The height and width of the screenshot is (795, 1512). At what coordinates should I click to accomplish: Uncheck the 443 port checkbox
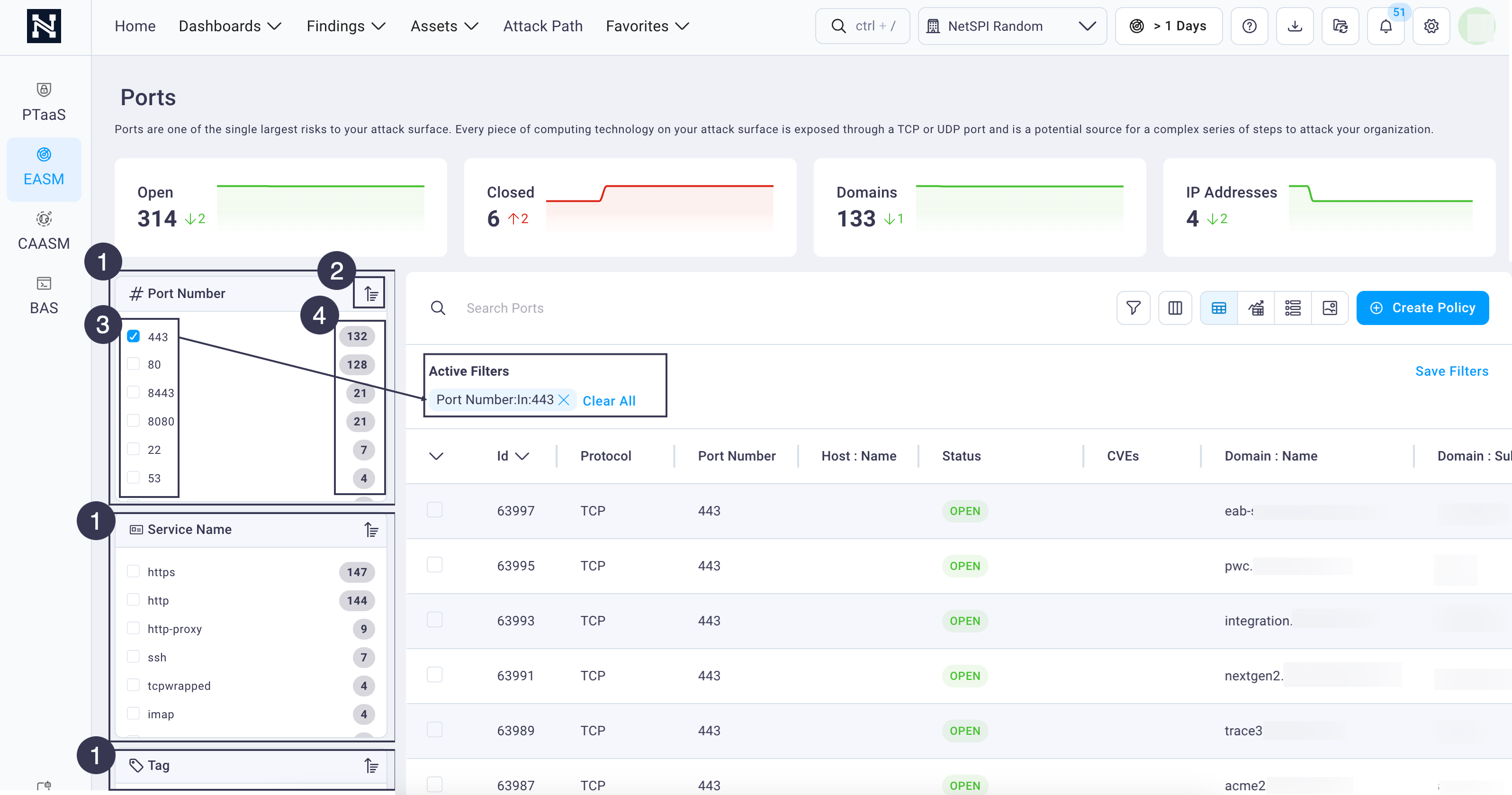click(x=134, y=336)
